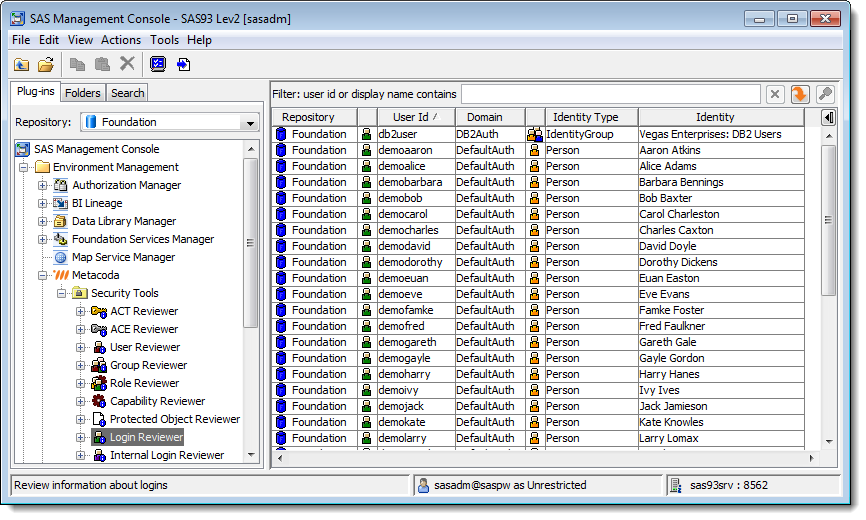The image size is (866, 520).
Task: Click the Group Reviewer icon
Action: click(x=99, y=365)
